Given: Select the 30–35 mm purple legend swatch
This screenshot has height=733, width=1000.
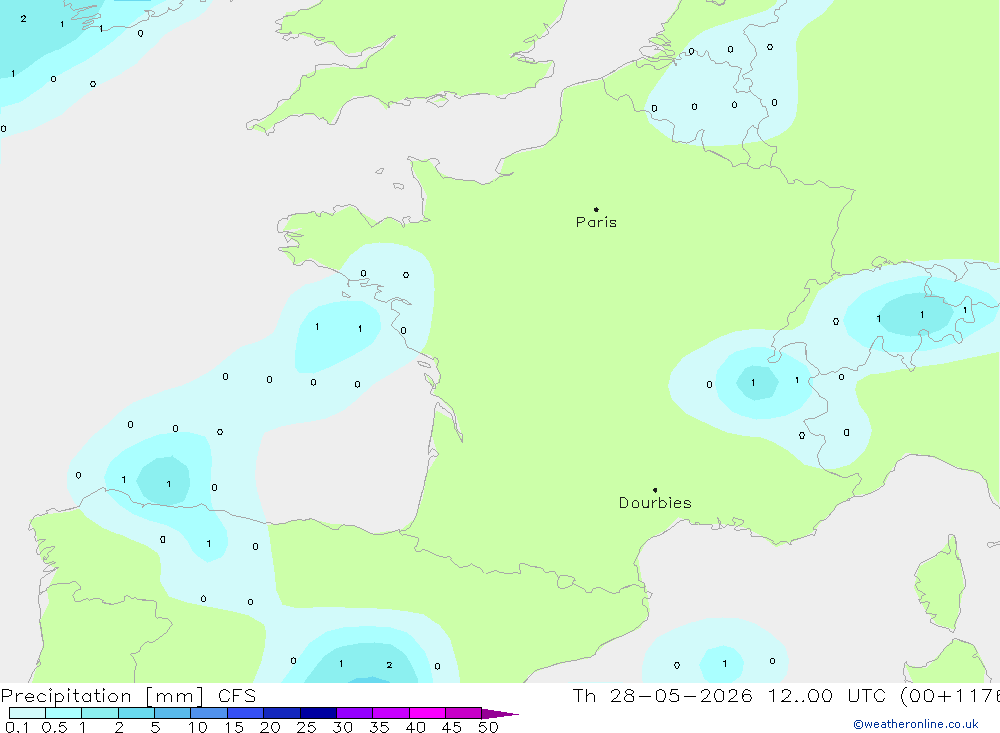Looking at the screenshot, I should [354, 713].
